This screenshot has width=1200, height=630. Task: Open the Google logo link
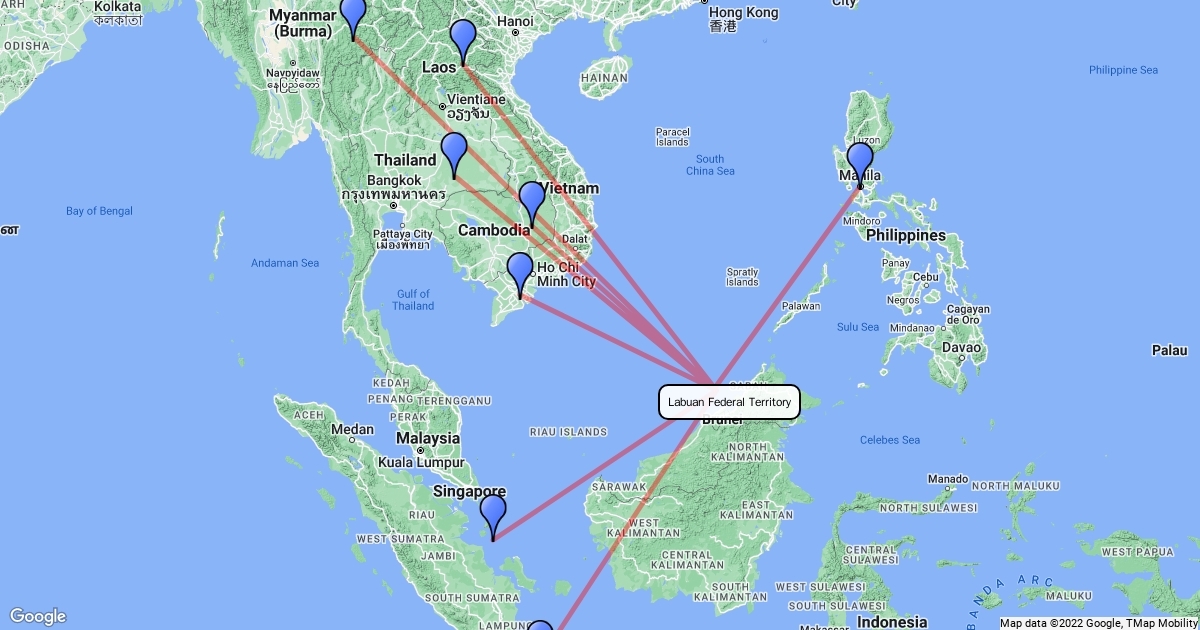pyautogui.click(x=37, y=616)
